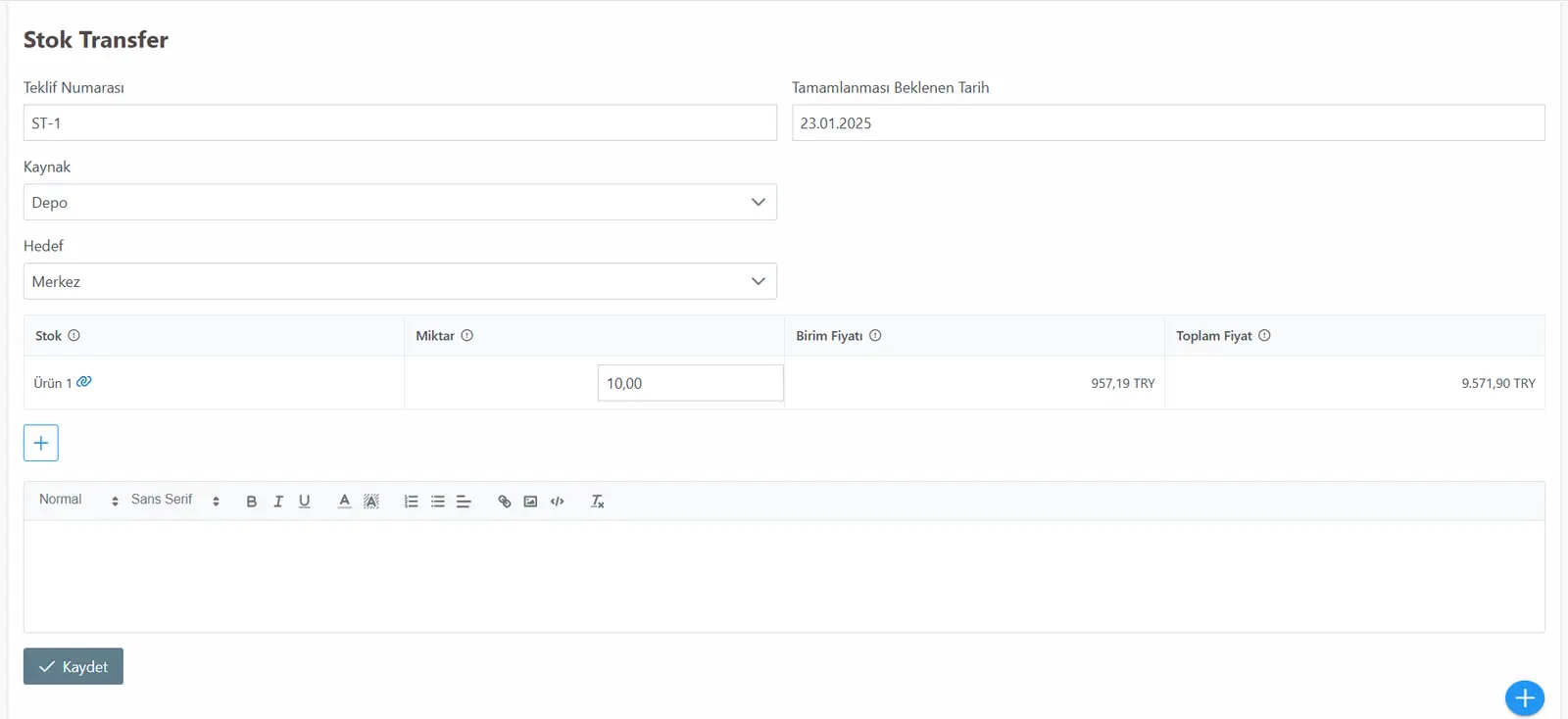Clear text formatting in the editor
This screenshot has width=1568, height=719.
pyautogui.click(x=598, y=501)
